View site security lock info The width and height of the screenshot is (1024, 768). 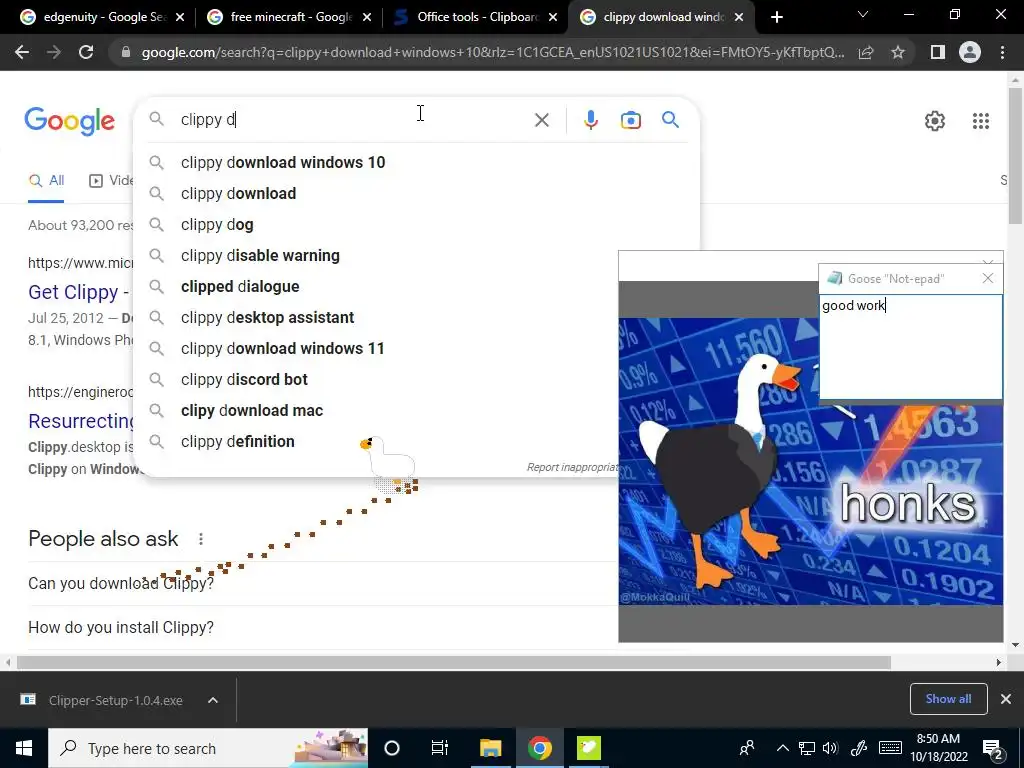(x=126, y=52)
